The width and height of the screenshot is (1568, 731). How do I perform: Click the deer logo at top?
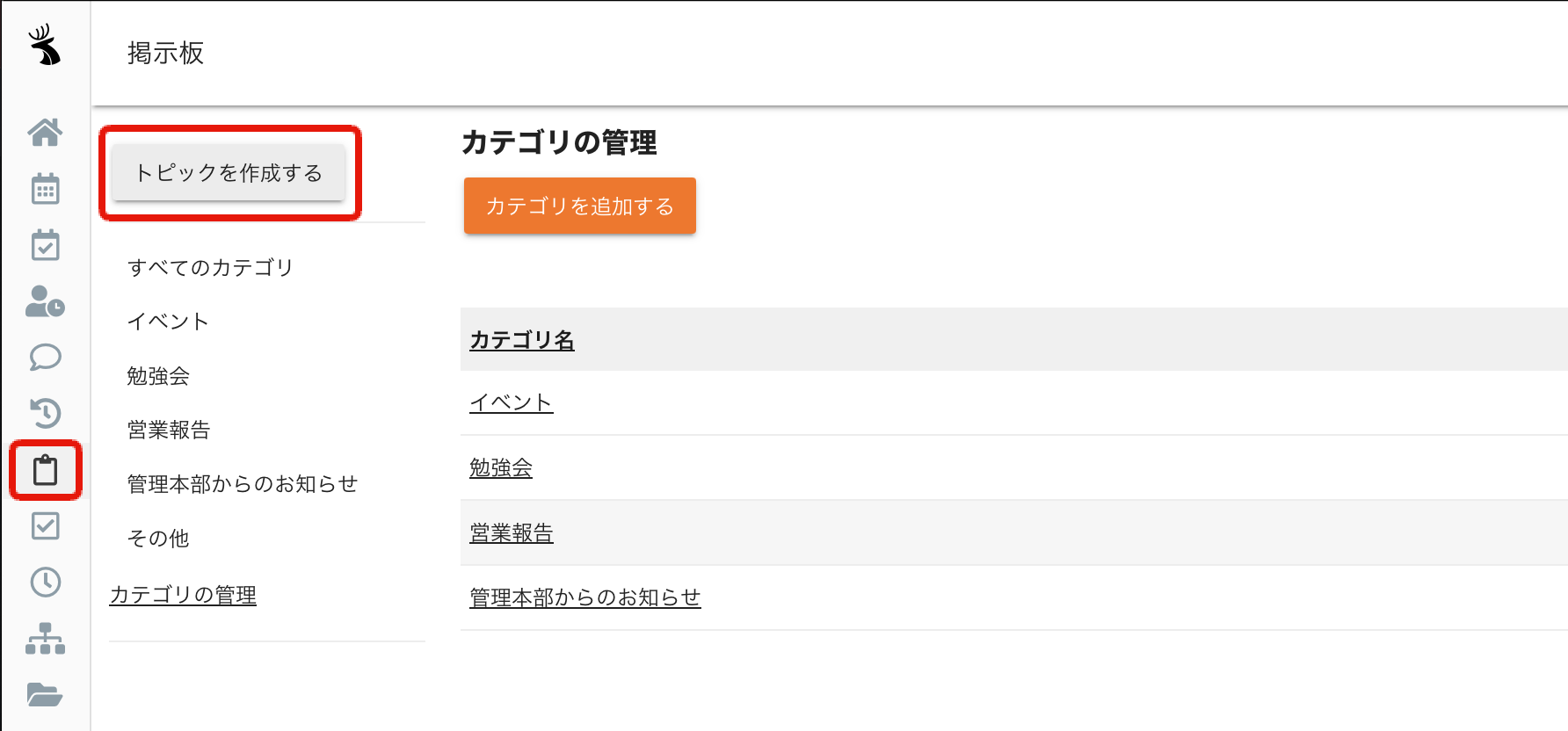click(x=45, y=45)
